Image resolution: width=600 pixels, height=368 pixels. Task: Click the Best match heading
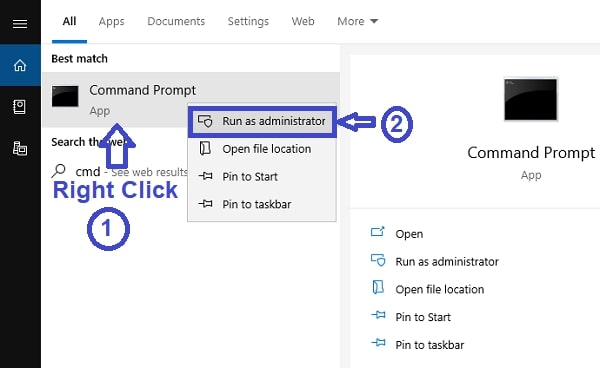79,59
